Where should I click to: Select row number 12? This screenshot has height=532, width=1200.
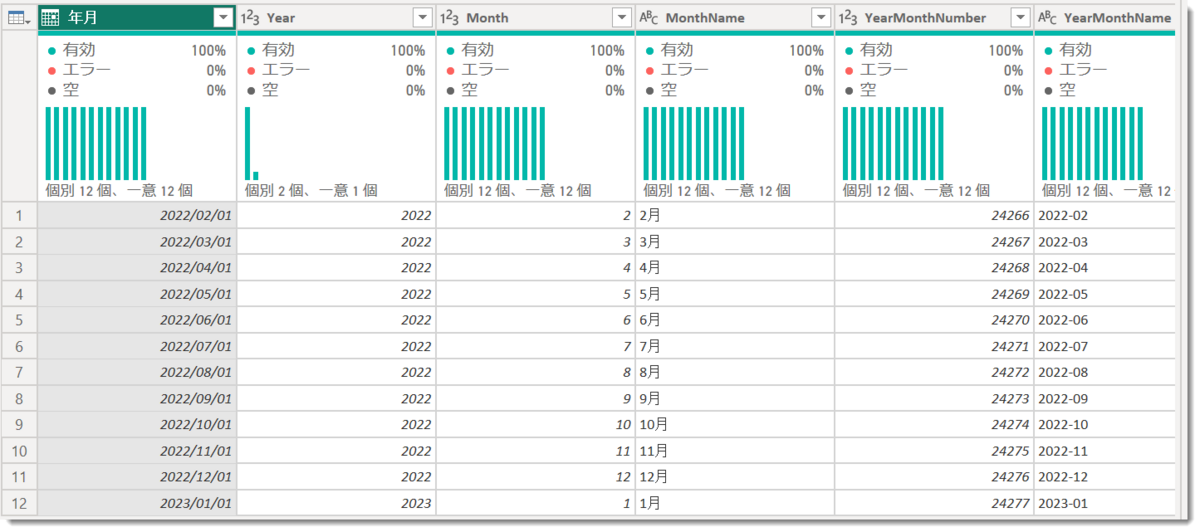click(x=20, y=503)
